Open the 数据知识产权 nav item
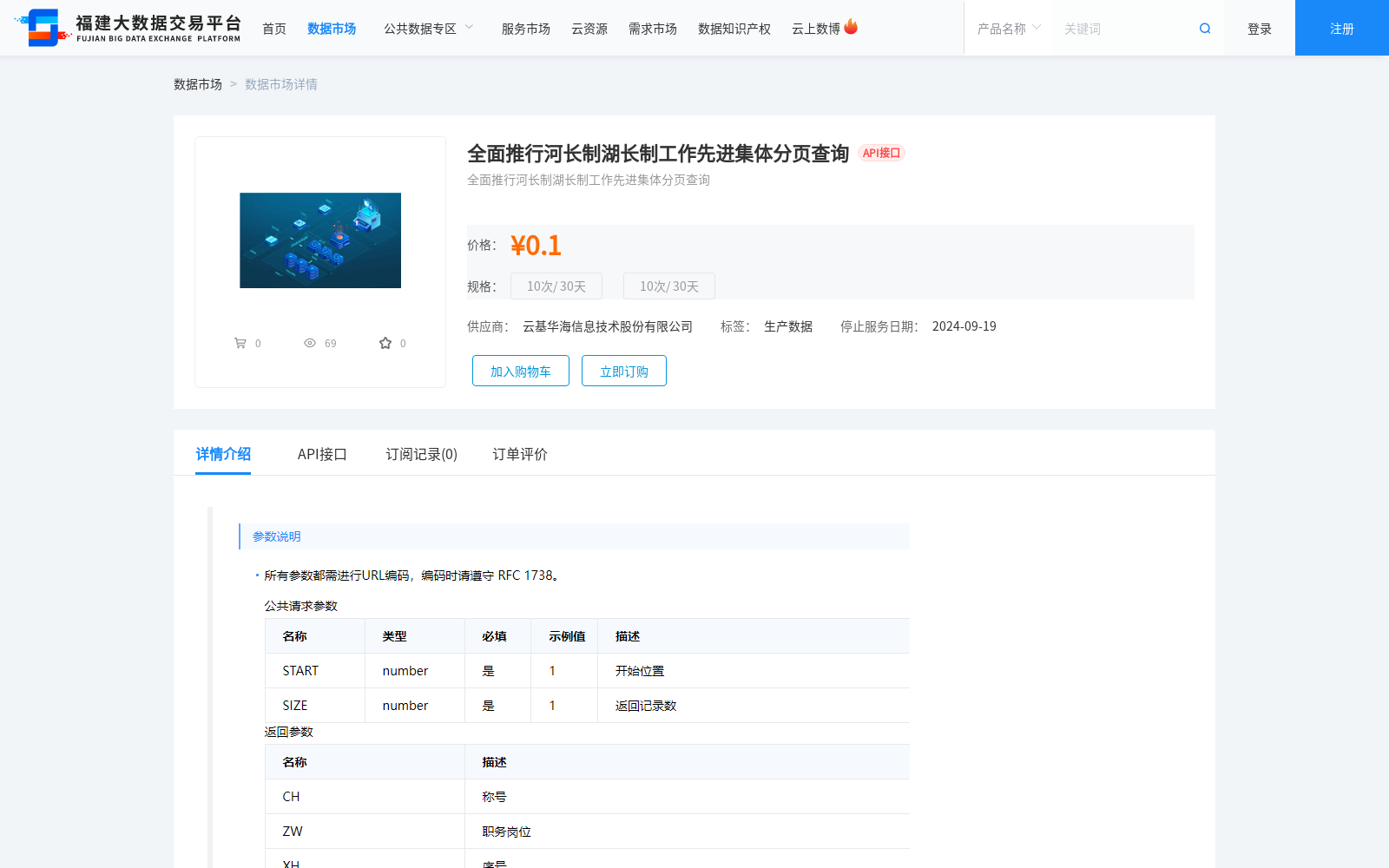Image resolution: width=1389 pixels, height=868 pixels. [x=734, y=29]
